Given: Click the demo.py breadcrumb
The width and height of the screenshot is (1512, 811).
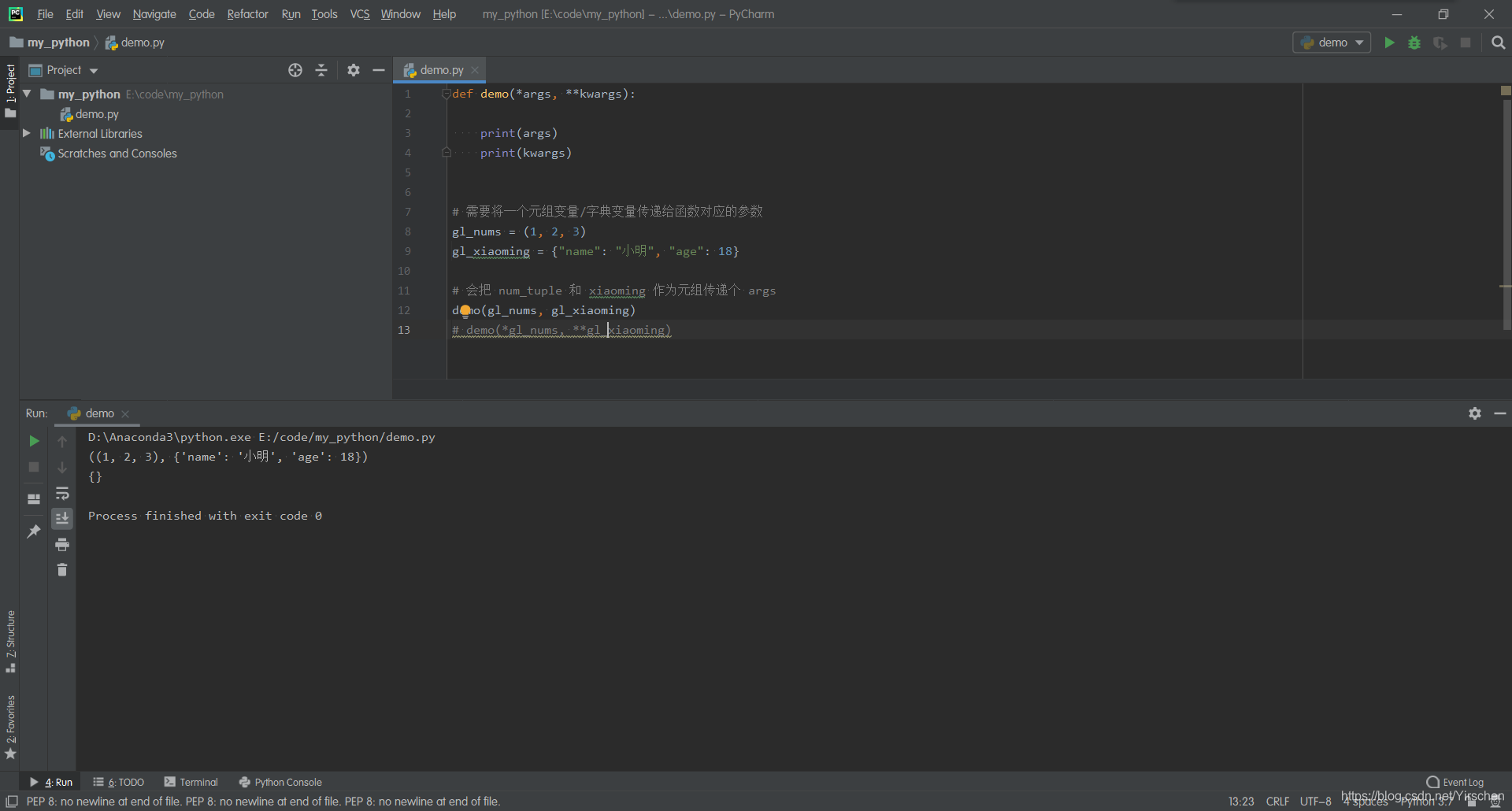Looking at the screenshot, I should pos(135,43).
